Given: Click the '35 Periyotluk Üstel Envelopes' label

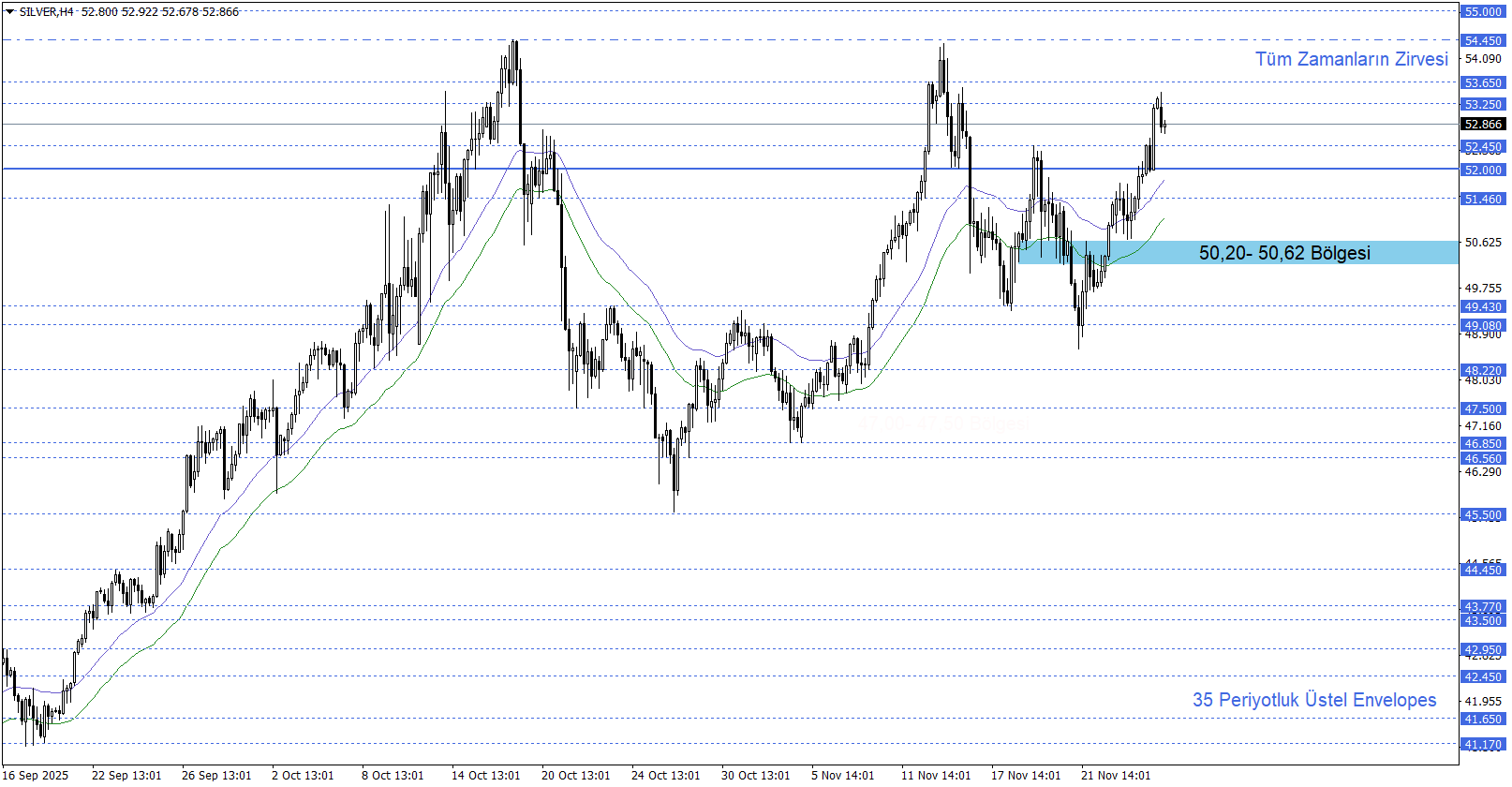Looking at the screenshot, I should click(1313, 700).
